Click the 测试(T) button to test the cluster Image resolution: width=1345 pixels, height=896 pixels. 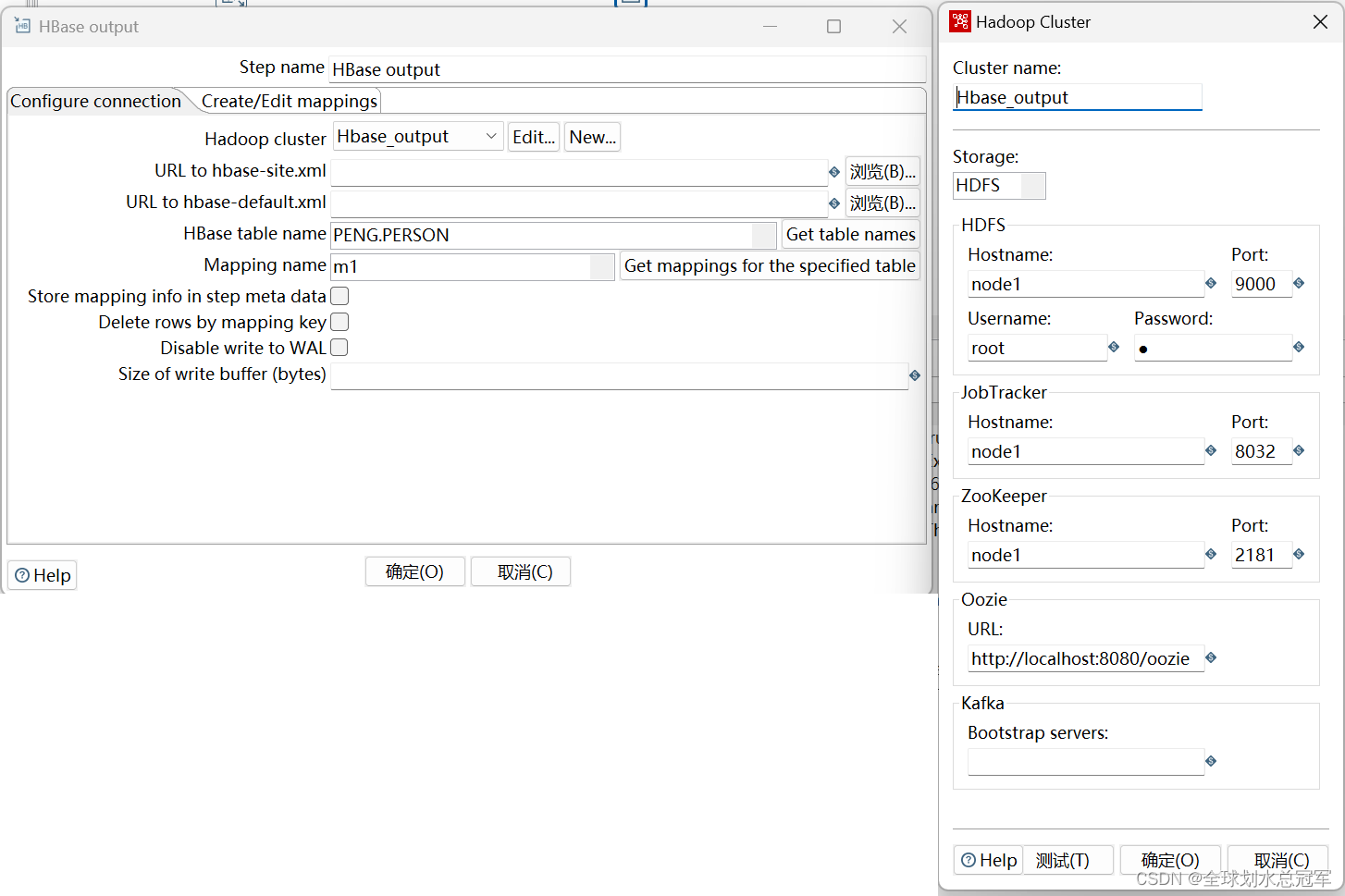click(x=1067, y=859)
